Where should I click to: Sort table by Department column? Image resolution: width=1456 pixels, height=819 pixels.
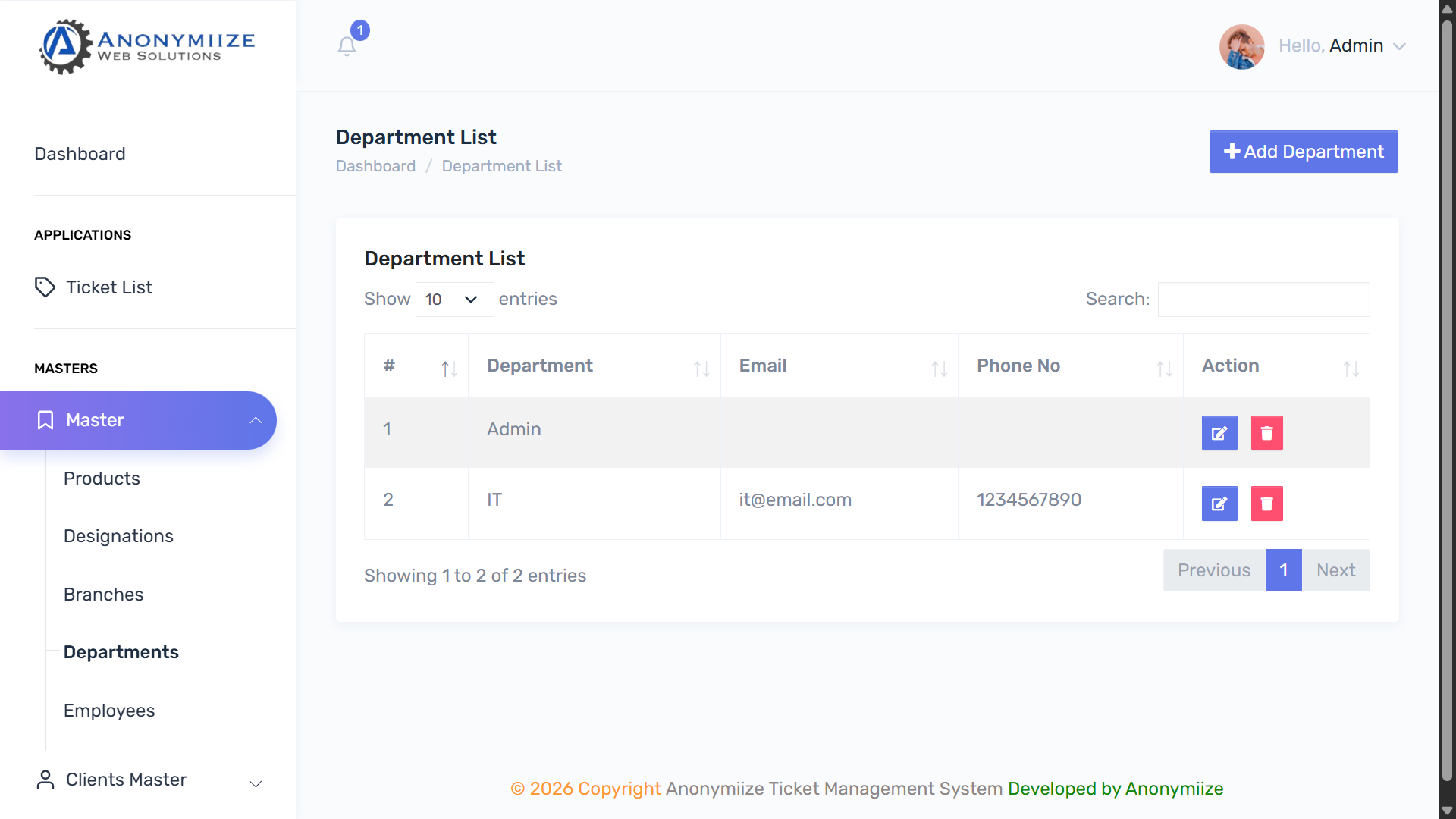click(595, 366)
